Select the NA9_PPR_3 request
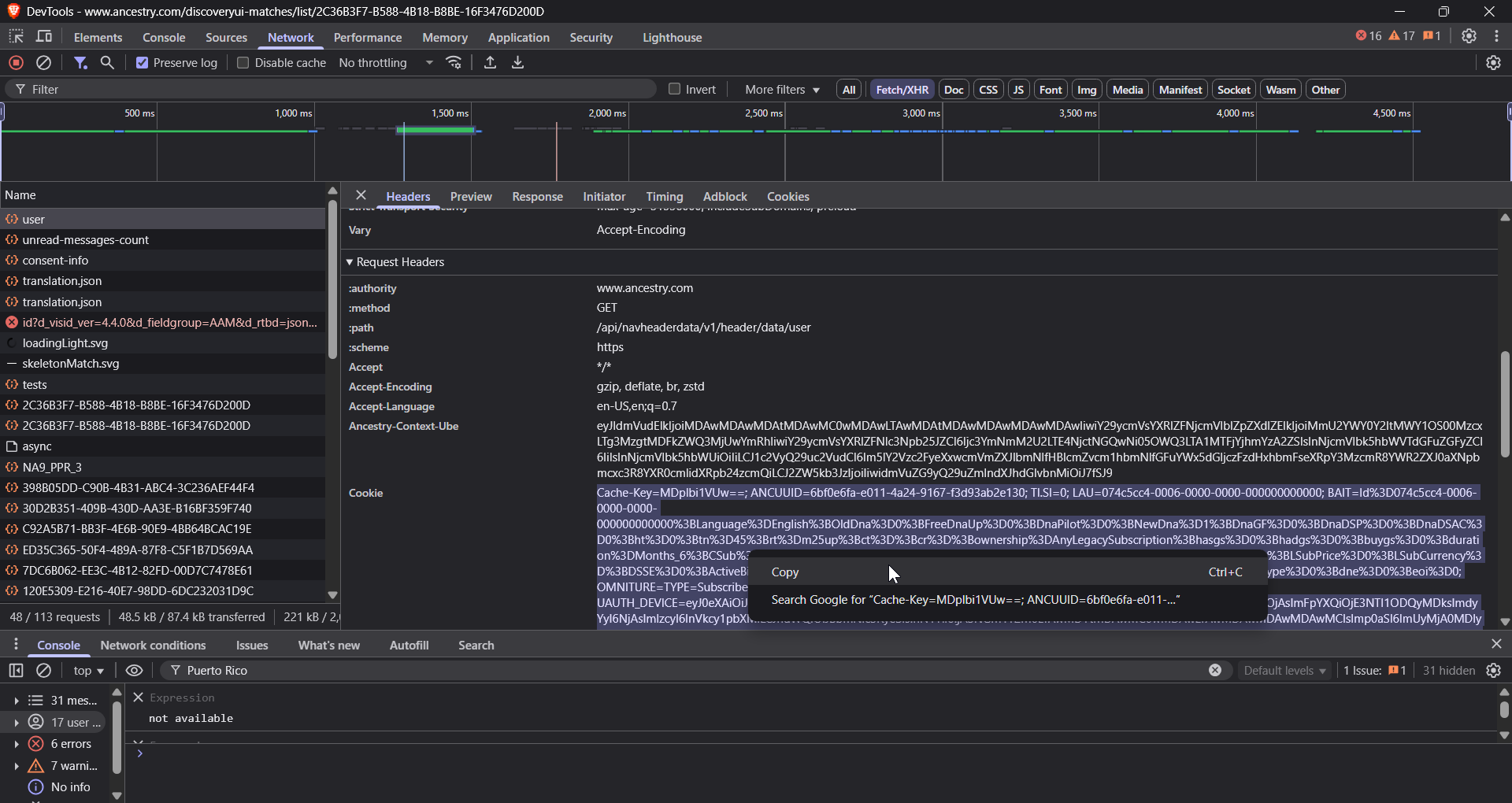This screenshot has width=1512, height=803. [x=162, y=467]
